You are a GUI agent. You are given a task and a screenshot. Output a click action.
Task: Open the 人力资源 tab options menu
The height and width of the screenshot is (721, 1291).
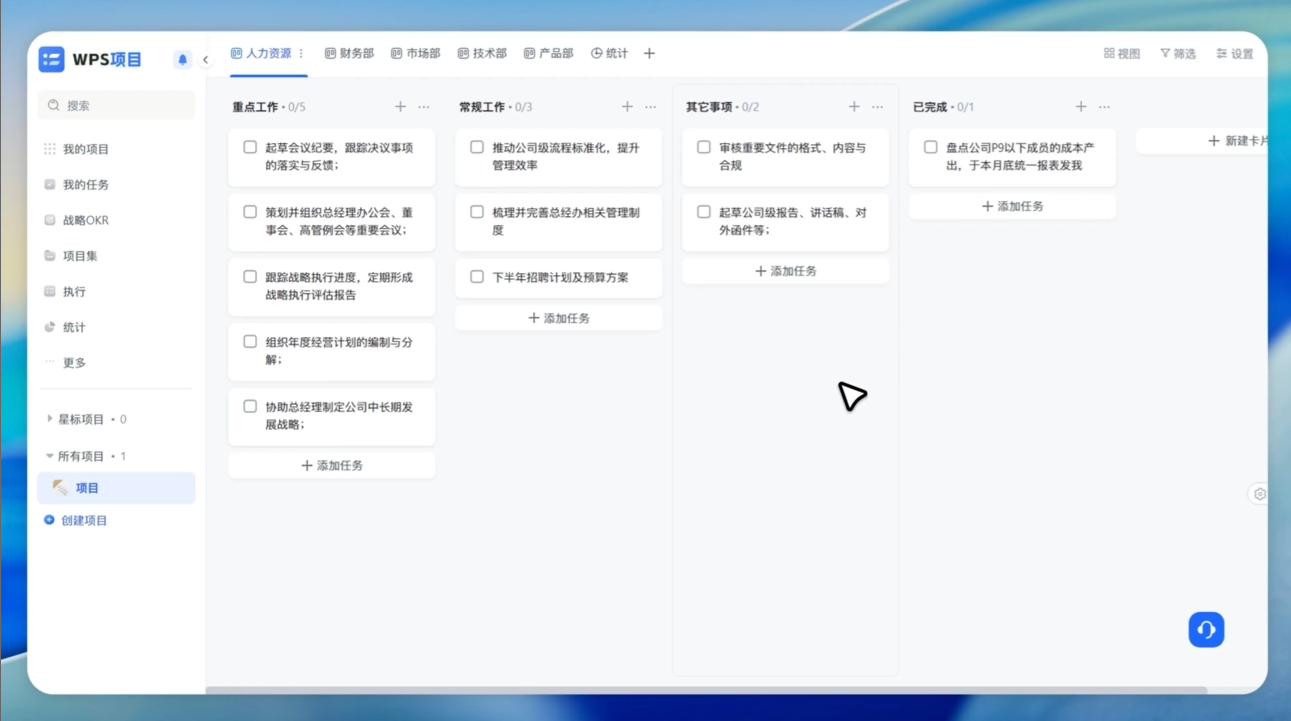301,54
